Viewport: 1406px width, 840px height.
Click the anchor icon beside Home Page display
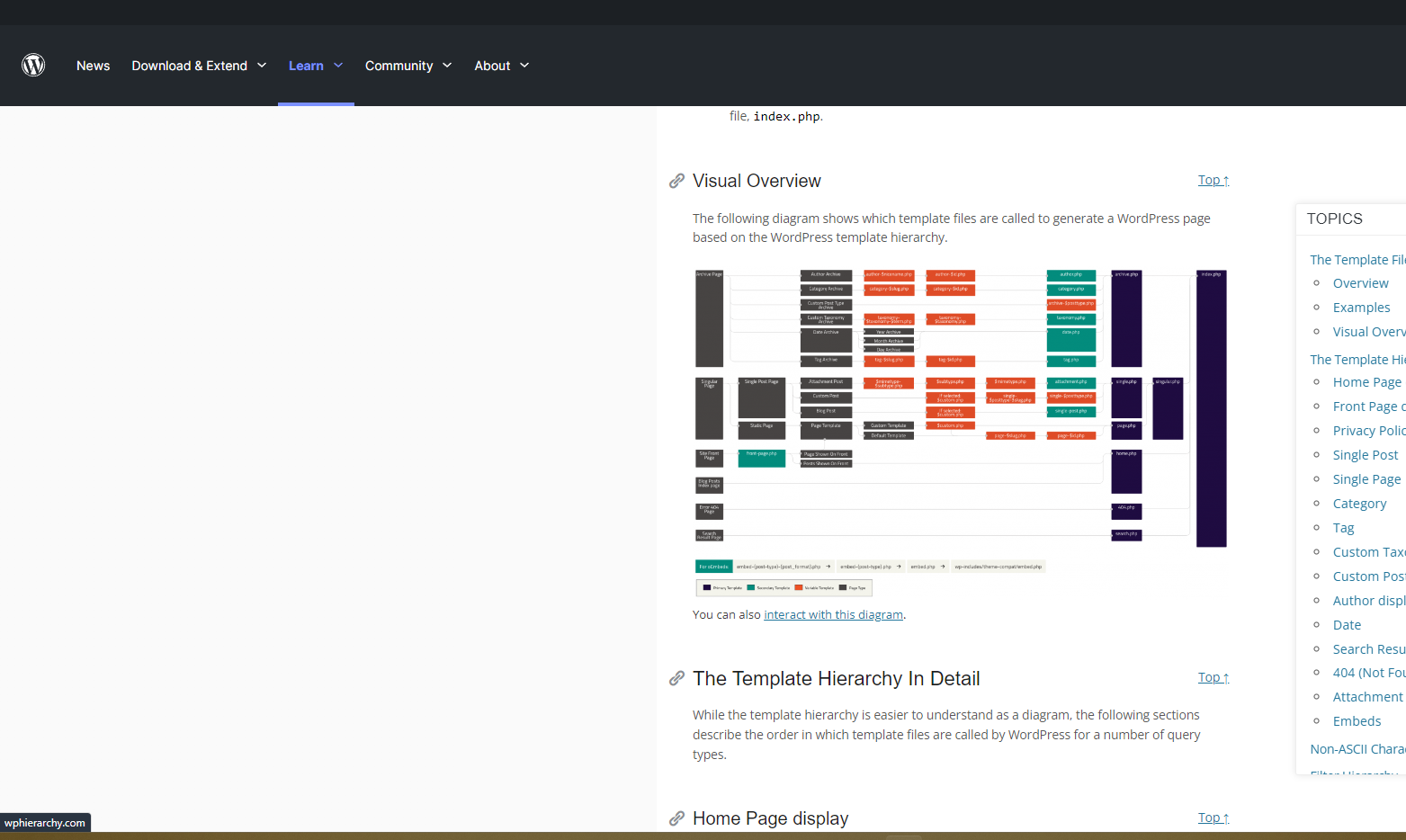coord(676,818)
